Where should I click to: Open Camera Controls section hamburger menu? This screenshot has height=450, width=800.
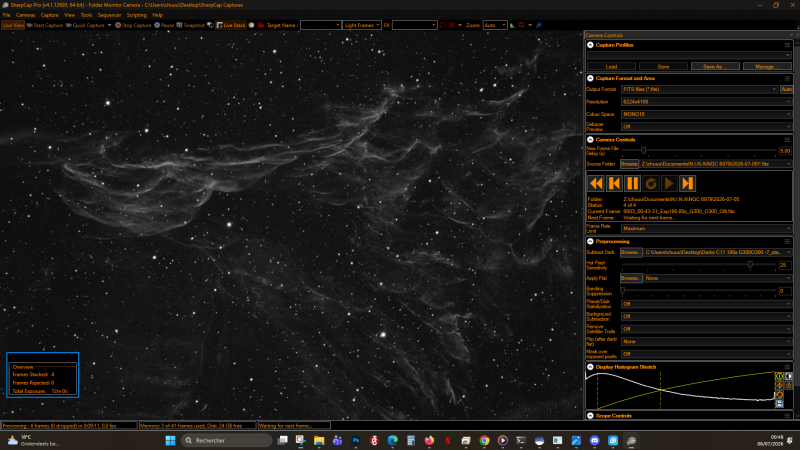[787, 139]
